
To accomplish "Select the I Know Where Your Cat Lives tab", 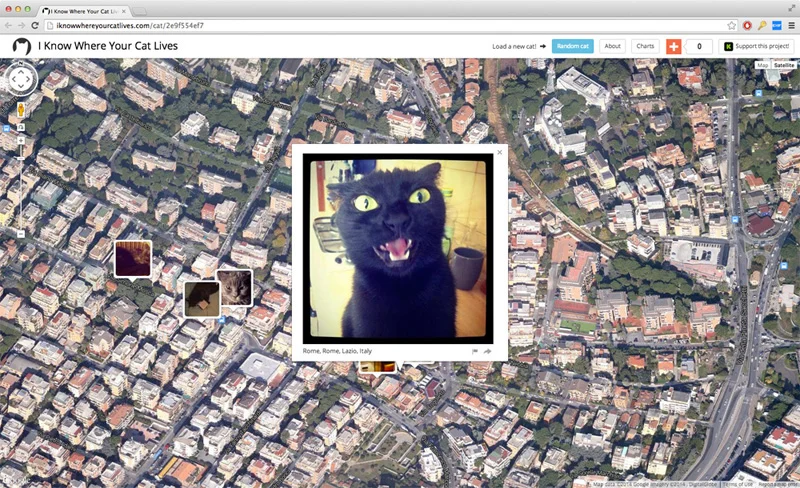I will tap(84, 11).
